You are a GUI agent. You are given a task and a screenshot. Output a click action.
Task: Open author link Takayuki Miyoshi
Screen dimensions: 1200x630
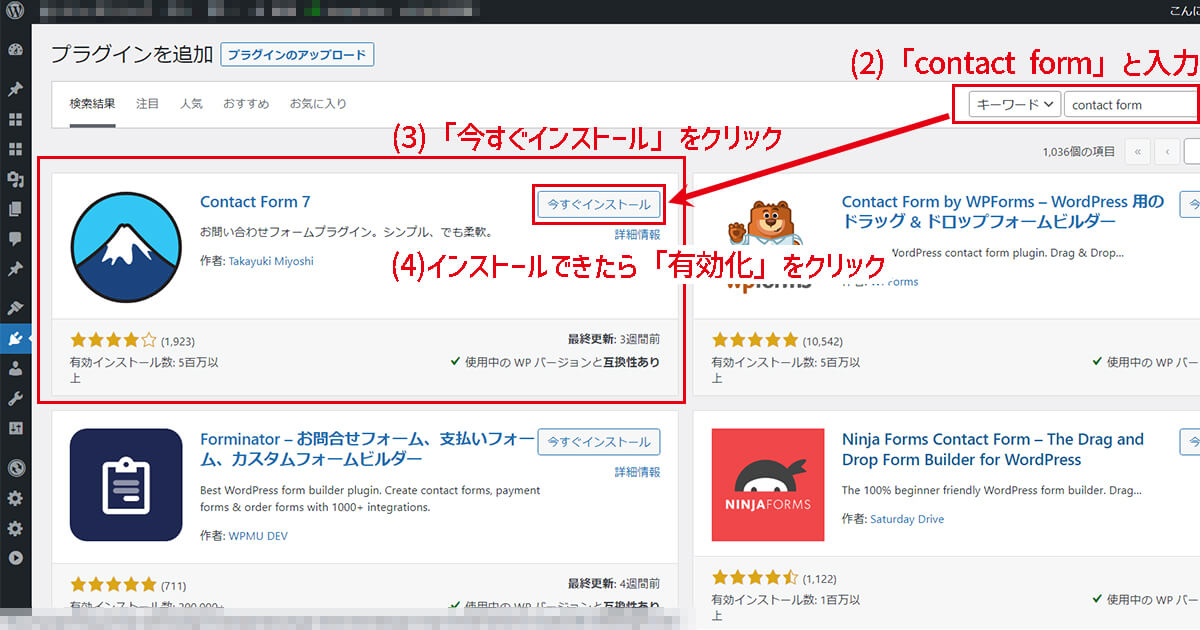pos(271,261)
